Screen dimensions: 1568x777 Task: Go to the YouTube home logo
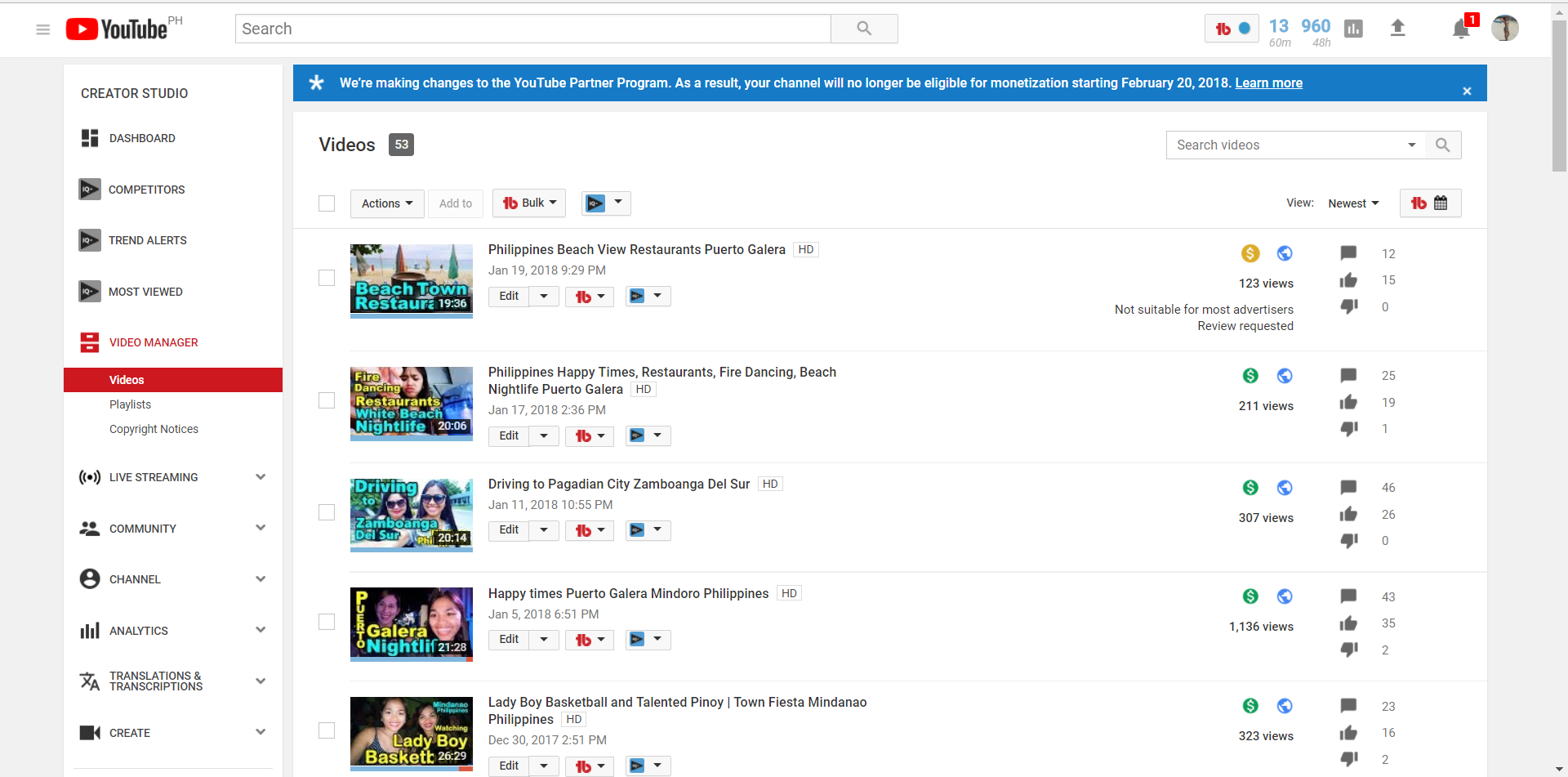tap(117, 29)
